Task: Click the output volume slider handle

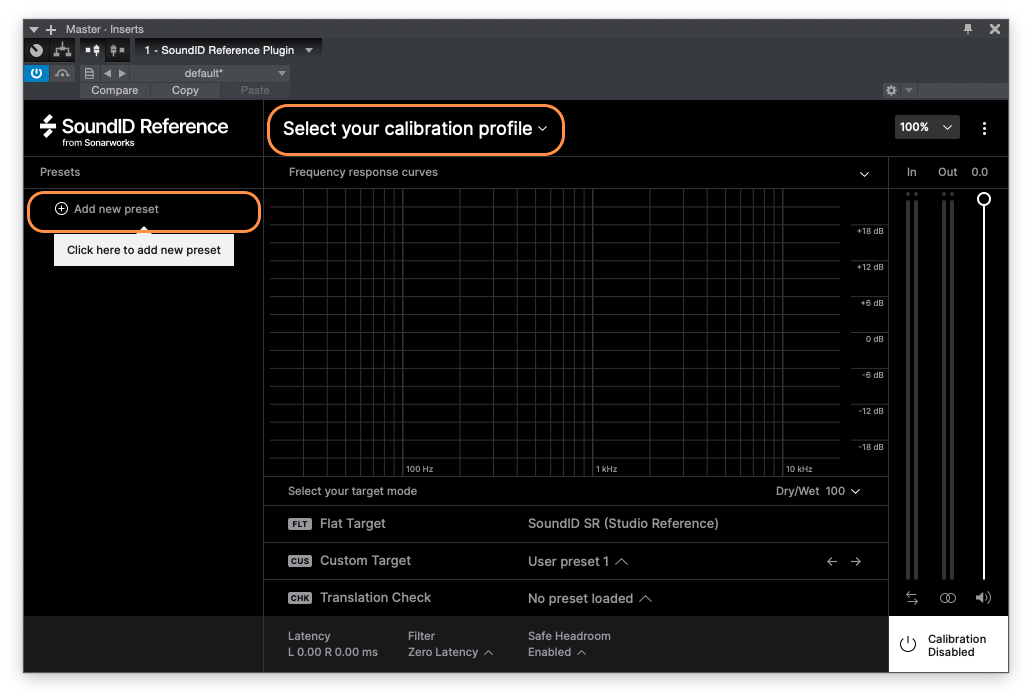Action: tap(984, 199)
